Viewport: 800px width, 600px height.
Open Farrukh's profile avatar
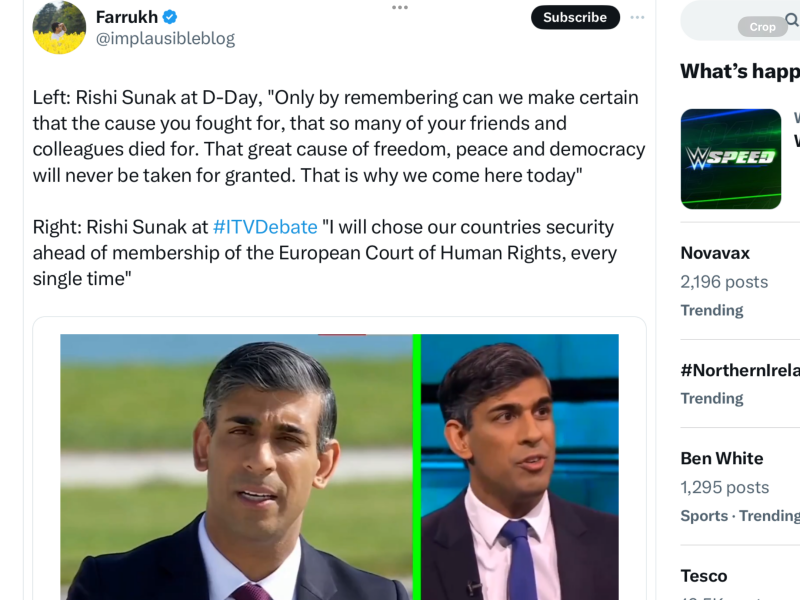(x=59, y=28)
